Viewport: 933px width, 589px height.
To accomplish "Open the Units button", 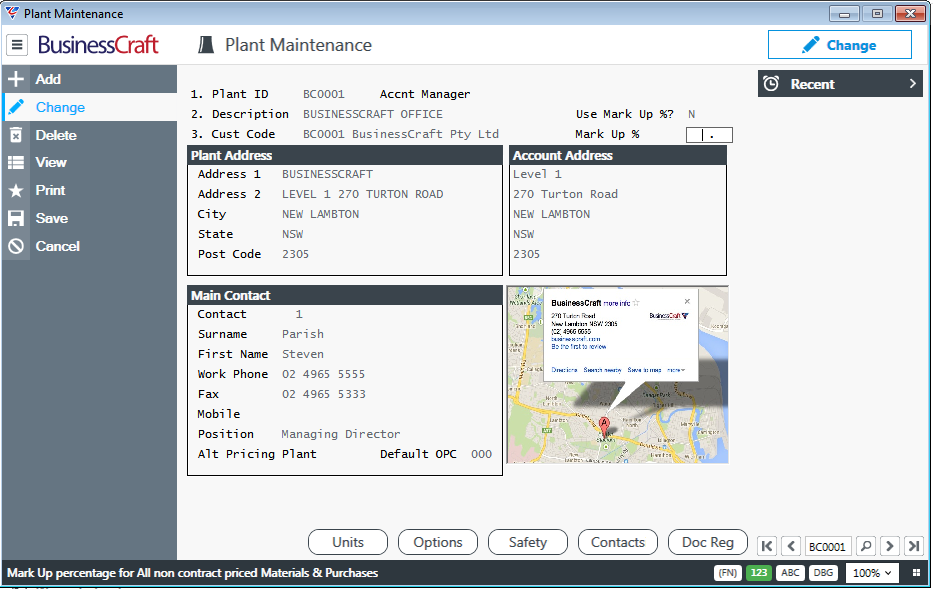I will [348, 542].
